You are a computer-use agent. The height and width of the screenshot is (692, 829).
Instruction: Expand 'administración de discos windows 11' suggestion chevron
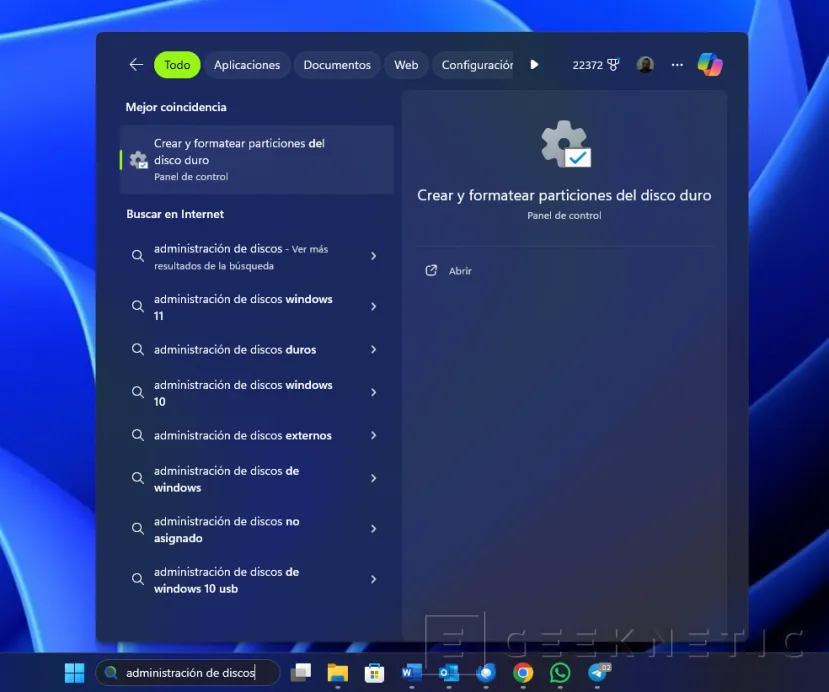click(x=374, y=306)
